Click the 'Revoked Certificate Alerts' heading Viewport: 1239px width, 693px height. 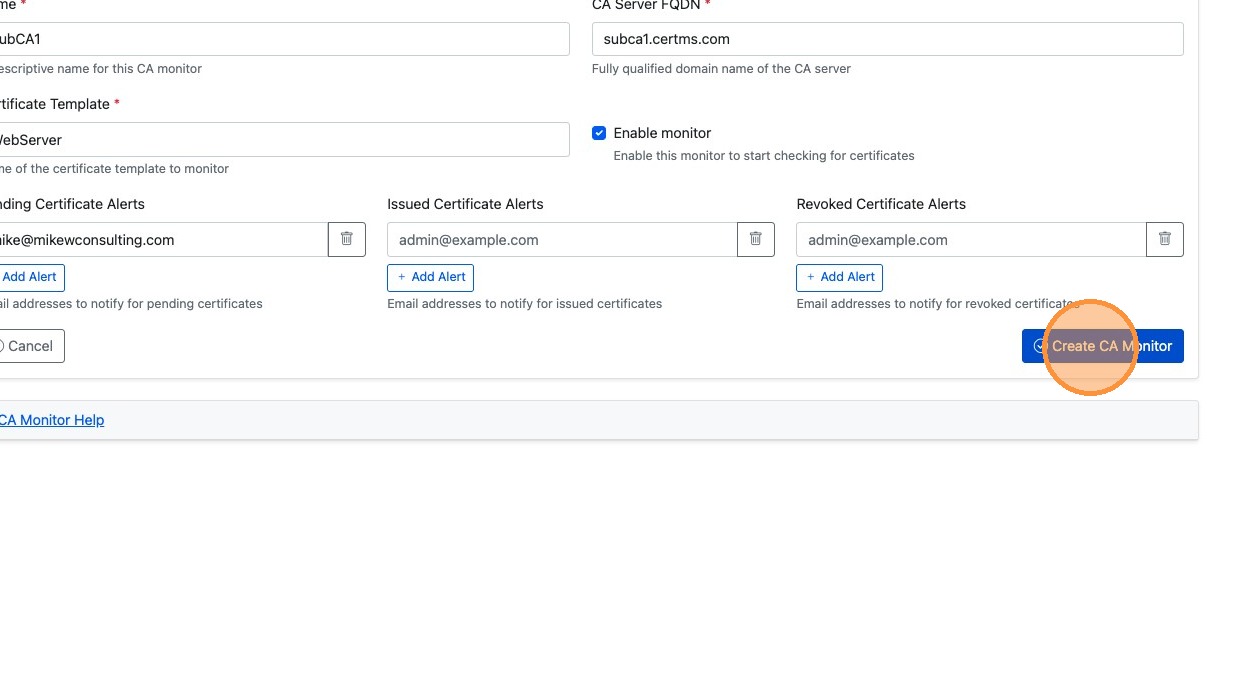click(x=881, y=204)
